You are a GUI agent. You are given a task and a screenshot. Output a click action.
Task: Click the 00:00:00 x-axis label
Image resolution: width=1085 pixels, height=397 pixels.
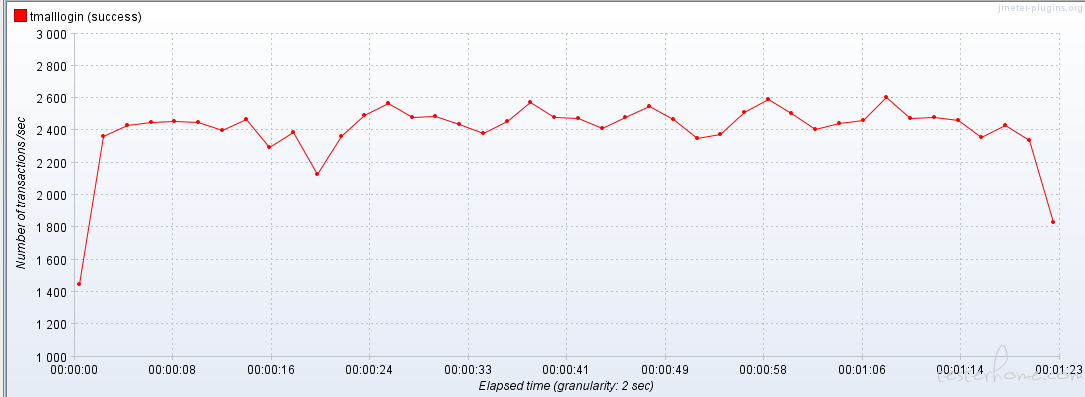74,369
